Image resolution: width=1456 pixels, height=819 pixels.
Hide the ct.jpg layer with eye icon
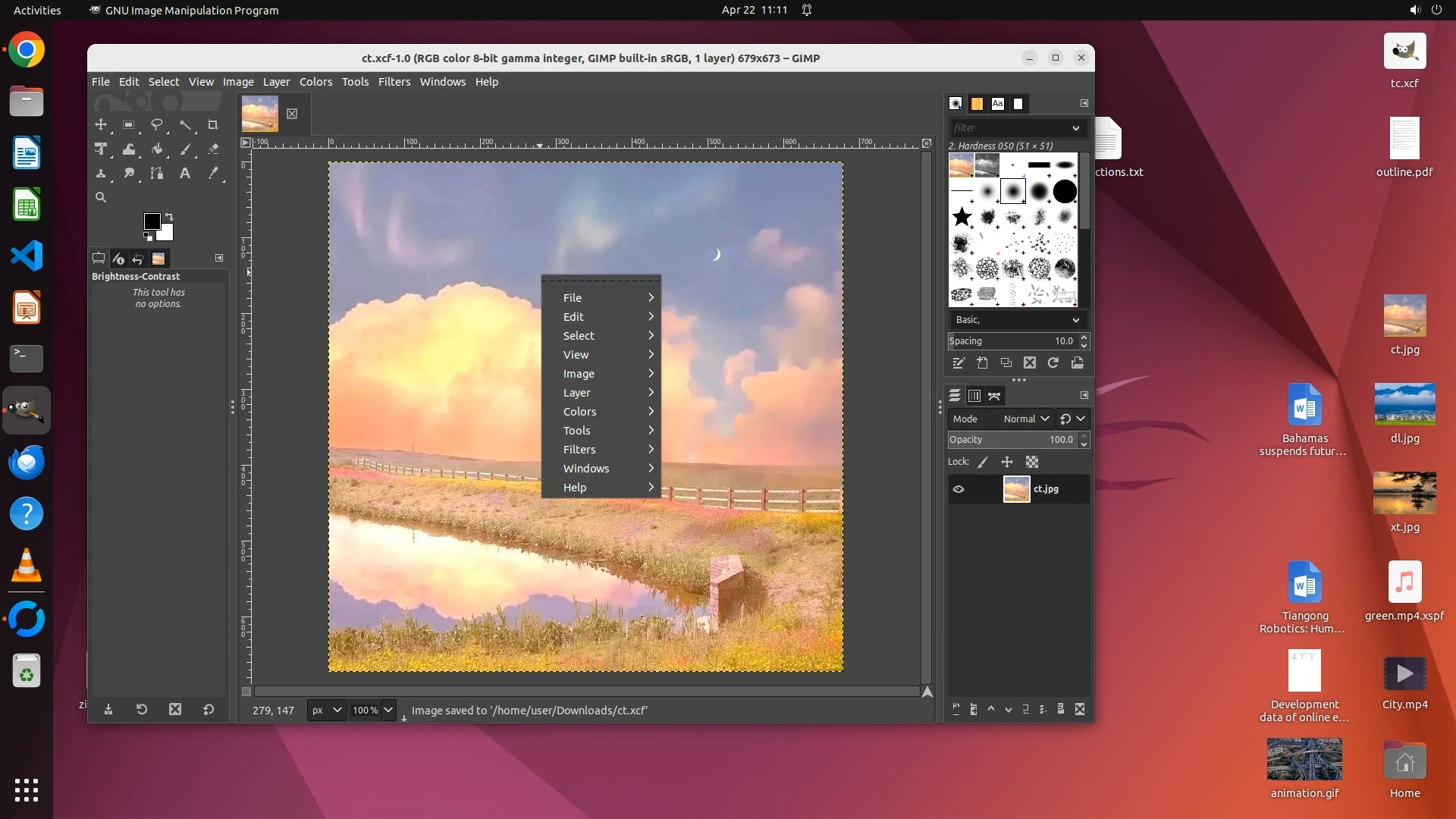[959, 489]
